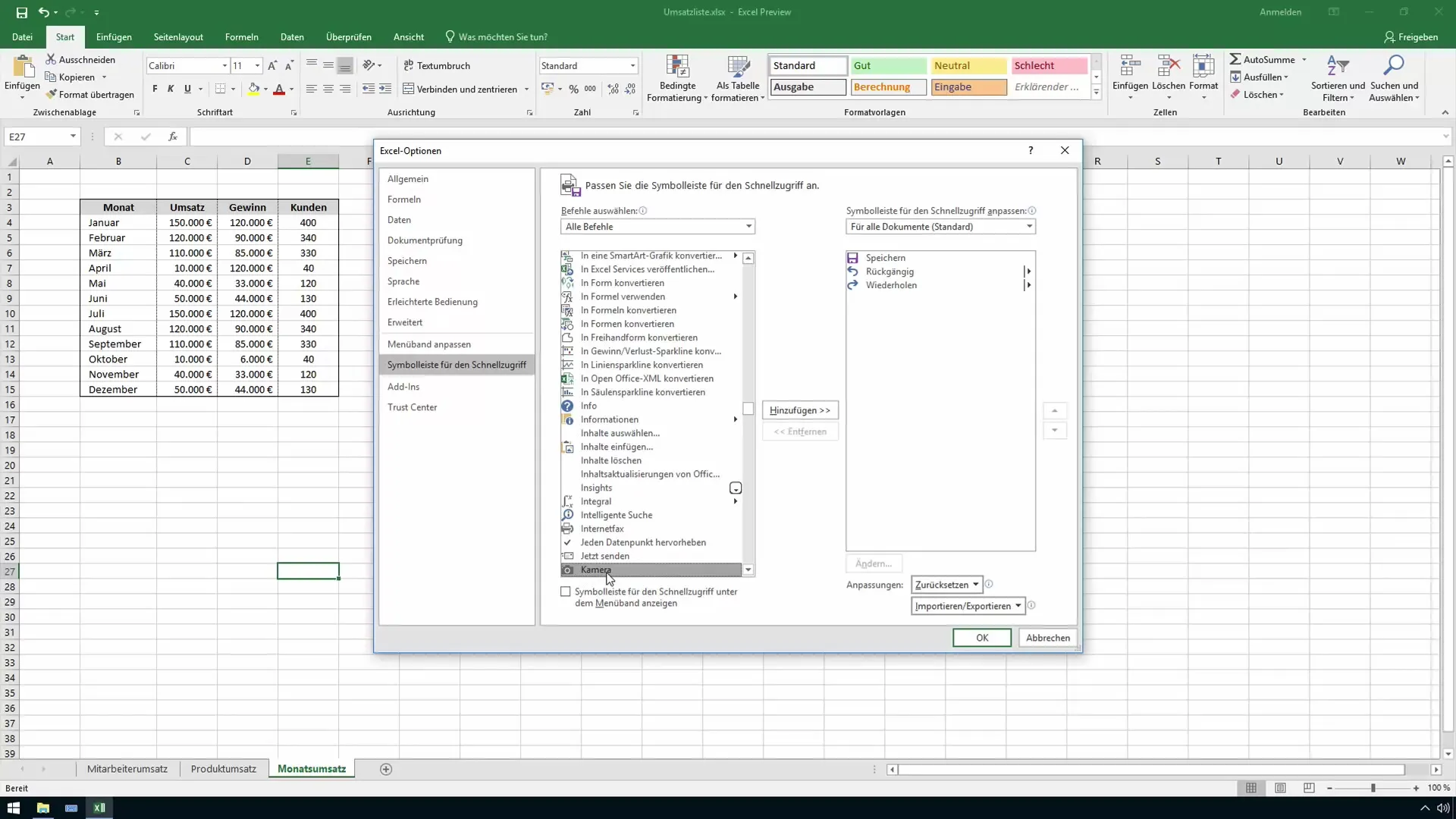The width and height of the screenshot is (1456, 819).
Task: Open Befehle auswählen Alle Befehle dropdown
Action: tap(657, 227)
